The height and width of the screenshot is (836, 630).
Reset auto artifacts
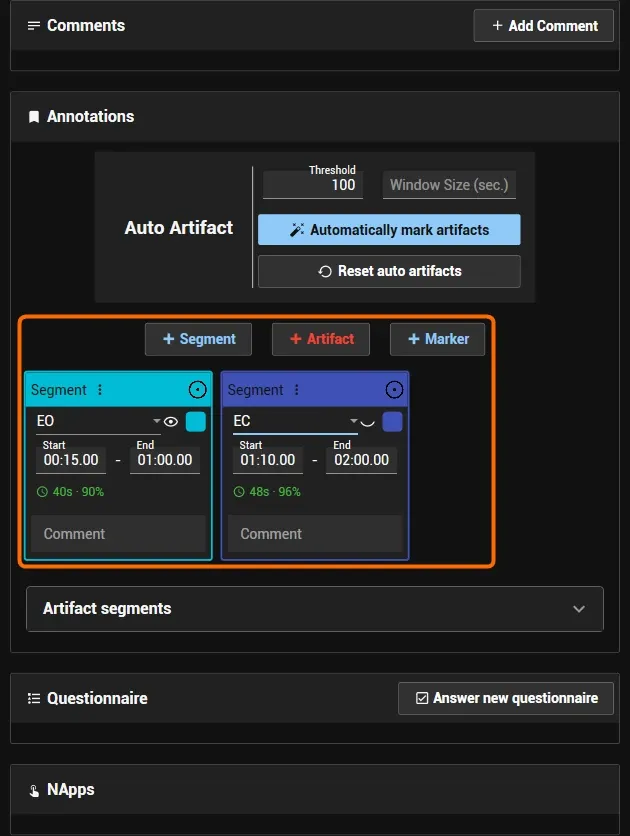click(389, 271)
